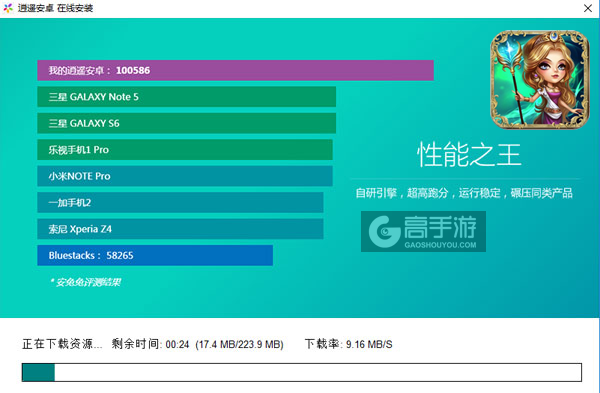Select the Bluestacks: 58265 bar

155,255
